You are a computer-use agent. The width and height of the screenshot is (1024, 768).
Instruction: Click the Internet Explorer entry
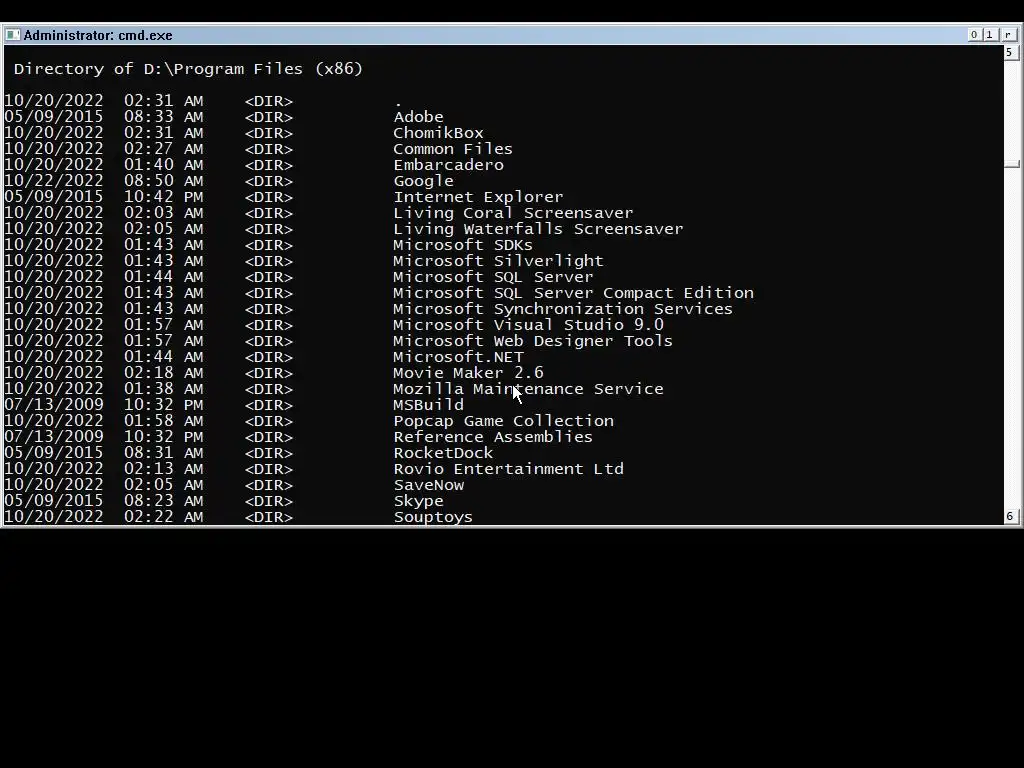(x=478, y=197)
